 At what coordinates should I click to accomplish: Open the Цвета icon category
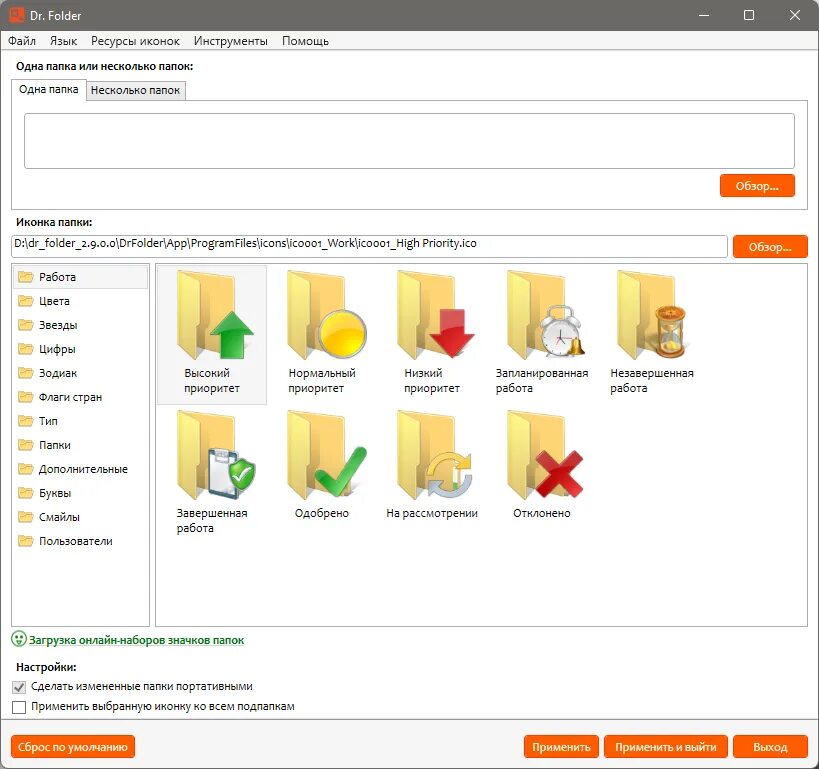(x=49, y=301)
